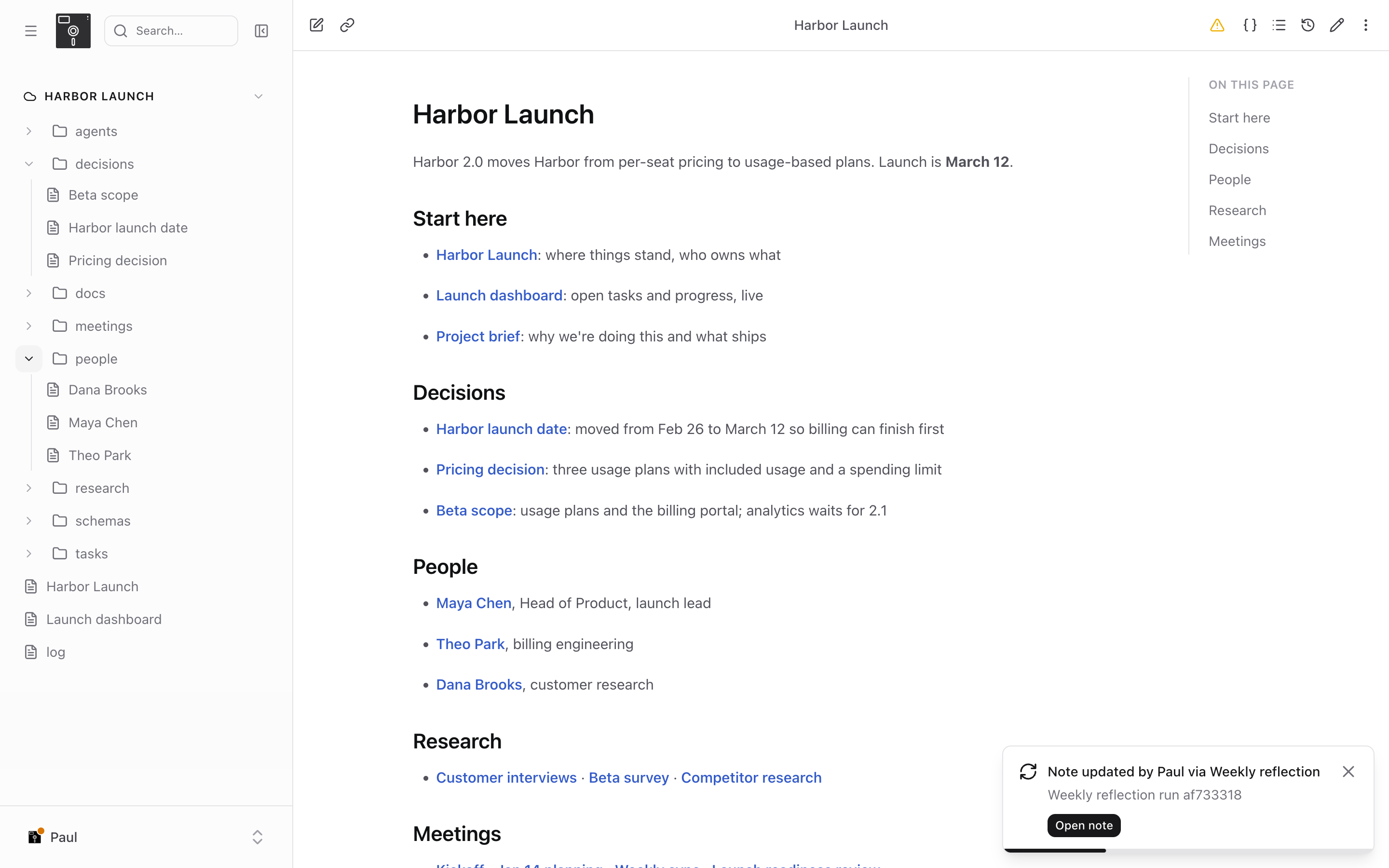Expand the docs folder
Viewport: 1389px width, 868px height.
pos(29,293)
